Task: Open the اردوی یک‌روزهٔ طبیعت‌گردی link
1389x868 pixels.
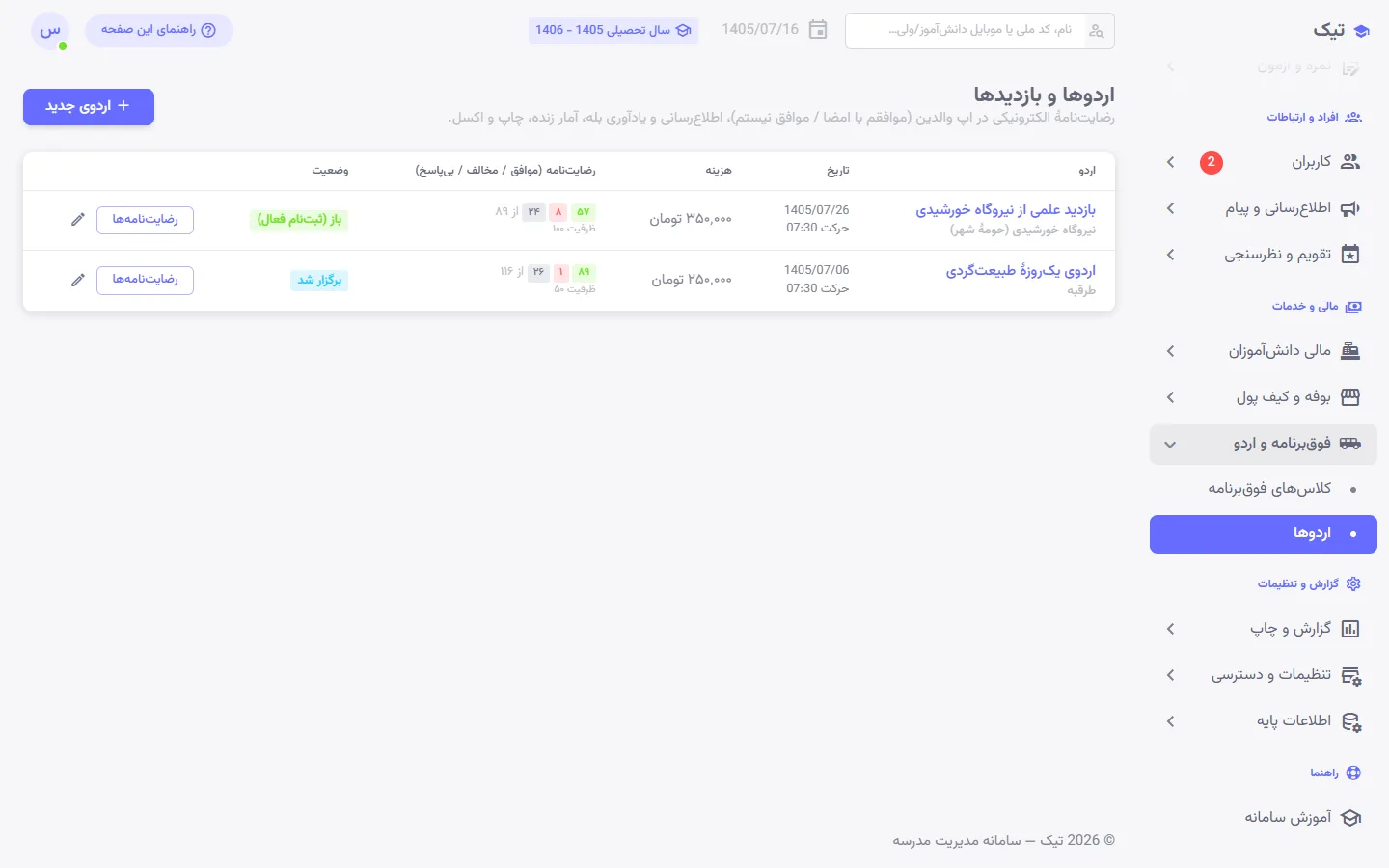Action: [x=1021, y=271]
